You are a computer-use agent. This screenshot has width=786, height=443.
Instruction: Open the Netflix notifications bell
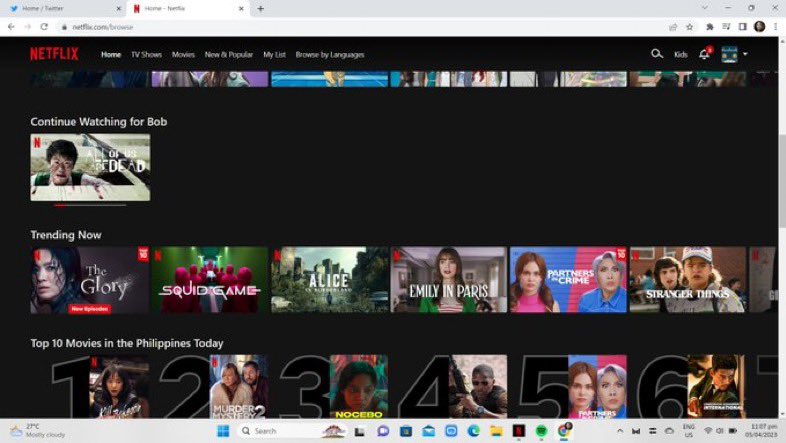(x=704, y=54)
